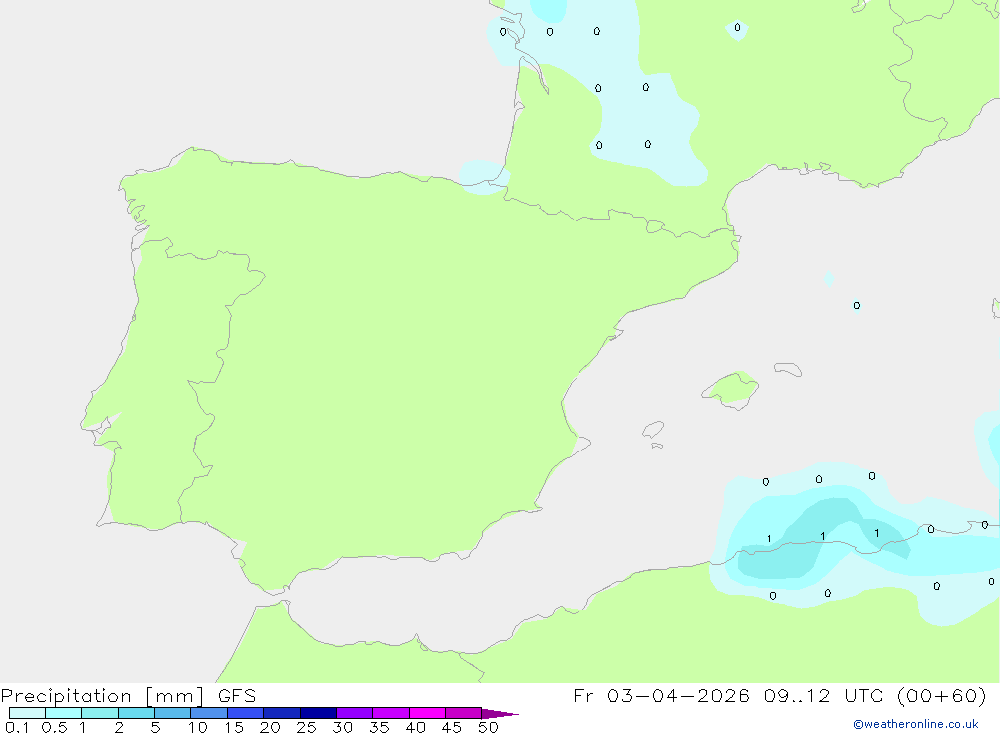Select the magenta swatch between 40 and 45
Image resolution: width=1000 pixels, height=733 pixels.
coord(427,713)
